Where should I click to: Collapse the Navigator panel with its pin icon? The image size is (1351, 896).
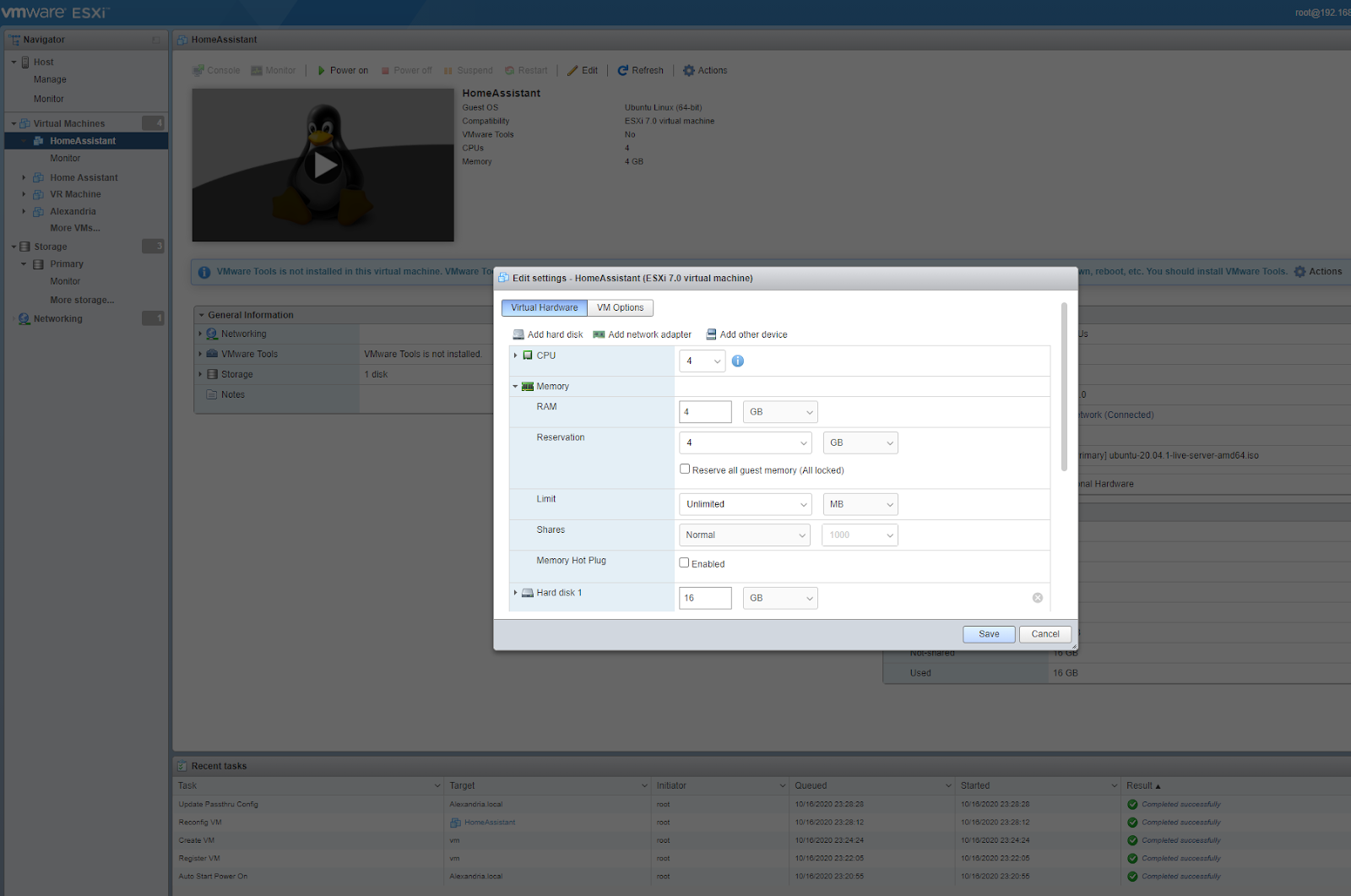tap(156, 40)
